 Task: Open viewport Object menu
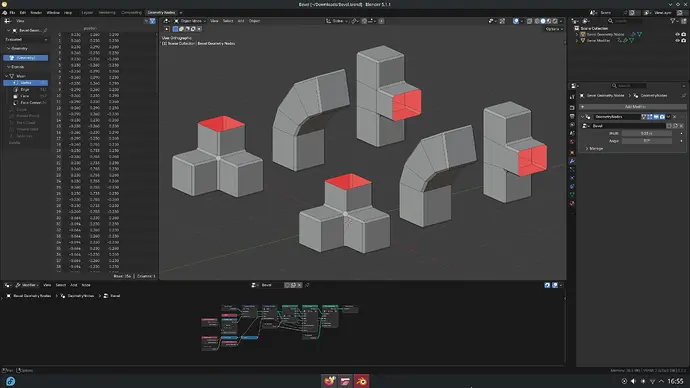point(254,21)
